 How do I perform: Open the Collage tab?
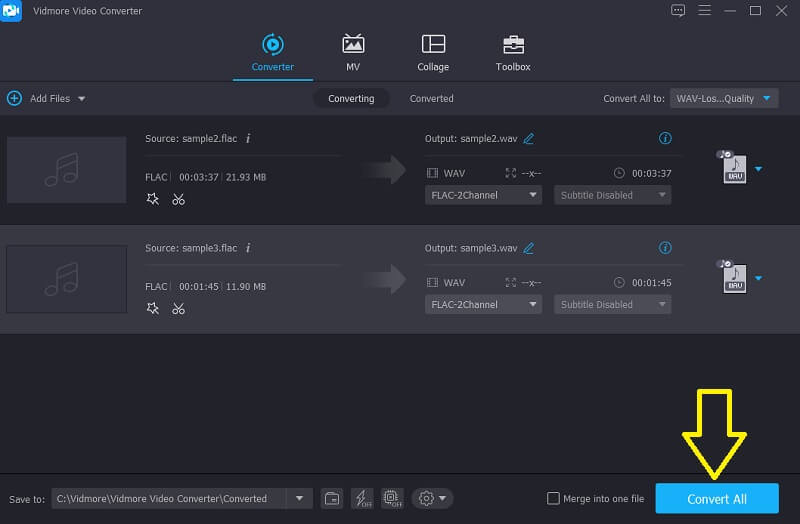[x=433, y=53]
